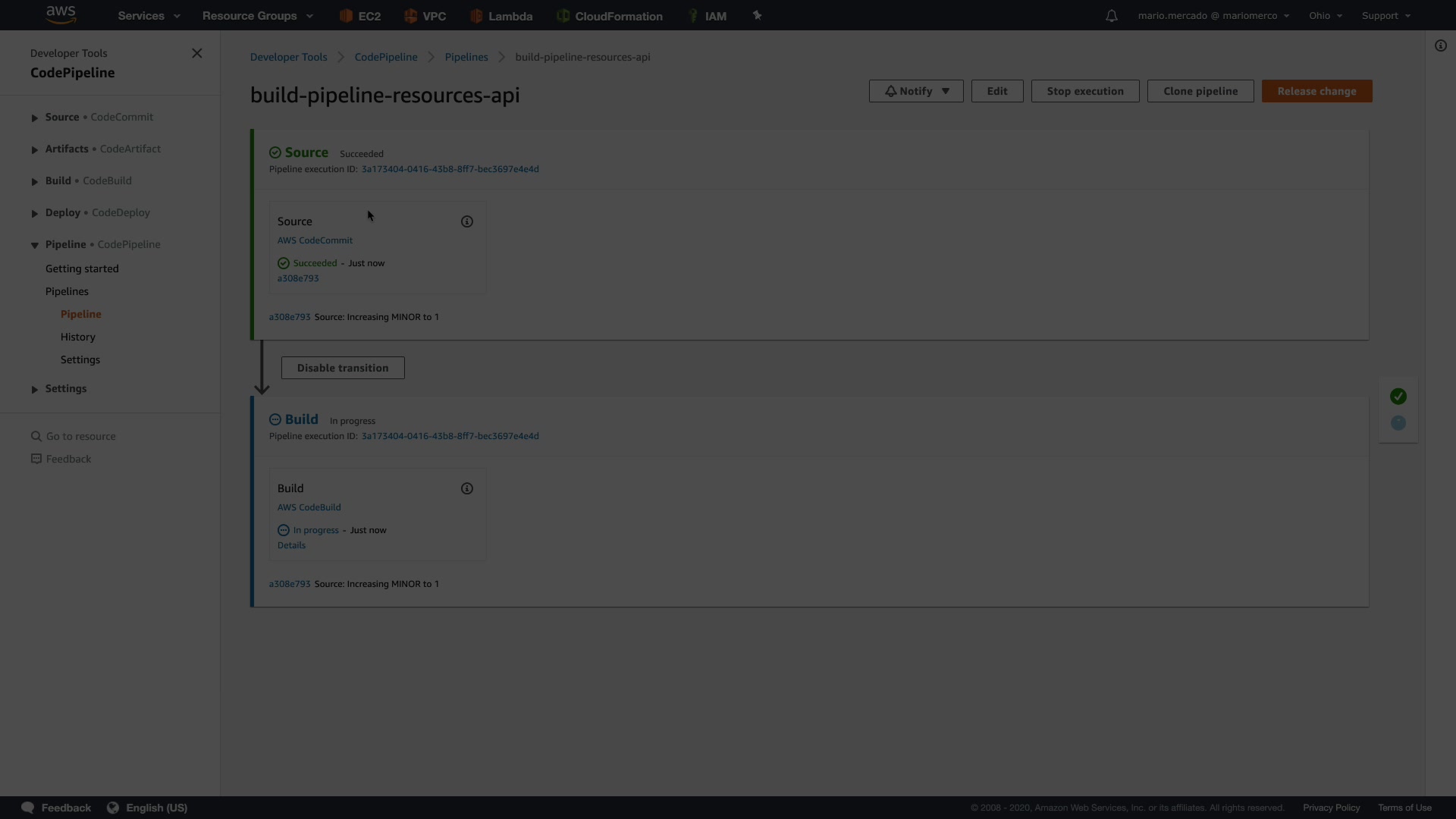This screenshot has width=1456, height=819.
Task: Open the Notify dropdown
Action: (915, 91)
